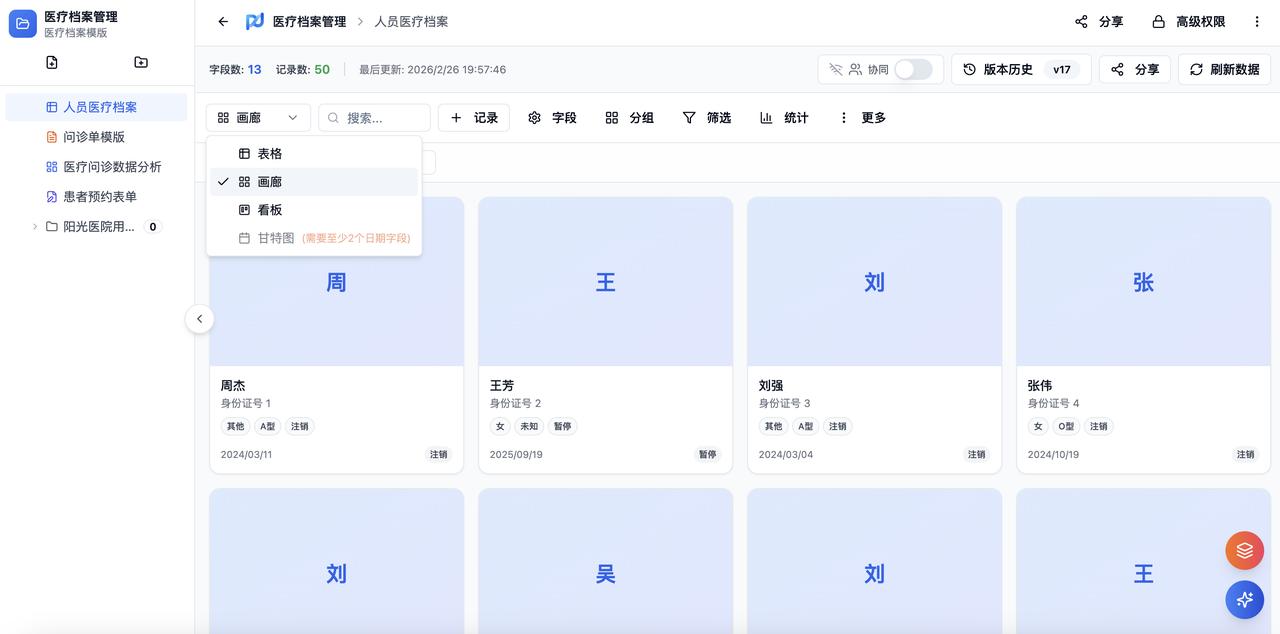Open the 张伟 card thumbnail
Screen dimensions: 1280x634
point(1143,282)
